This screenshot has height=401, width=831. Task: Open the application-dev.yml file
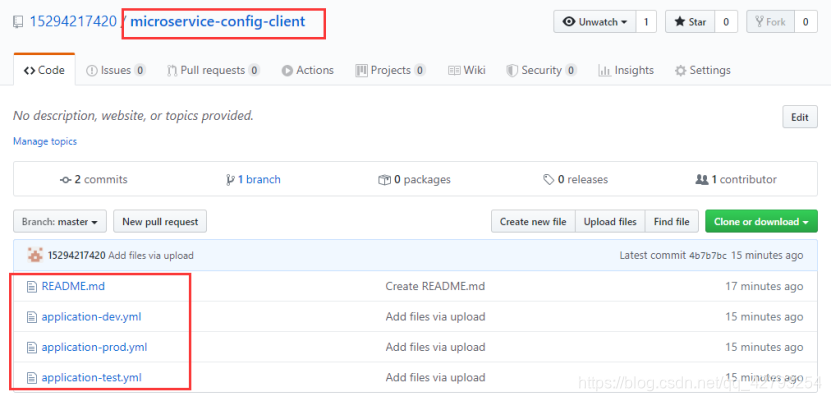tap(92, 317)
